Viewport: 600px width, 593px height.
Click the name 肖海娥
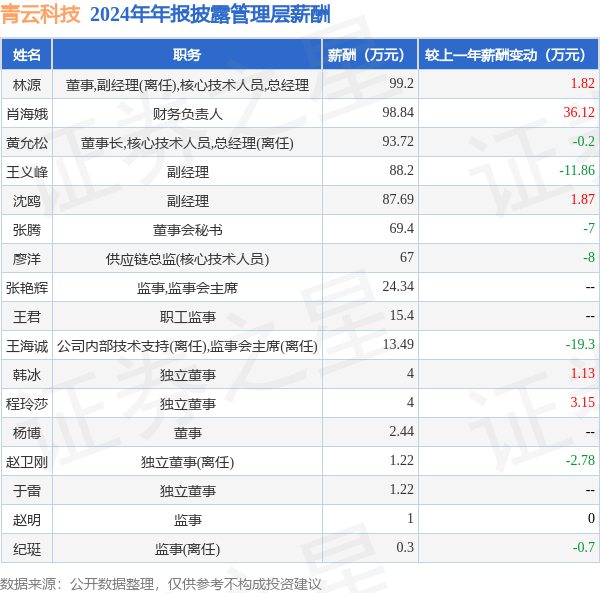[x=27, y=114]
